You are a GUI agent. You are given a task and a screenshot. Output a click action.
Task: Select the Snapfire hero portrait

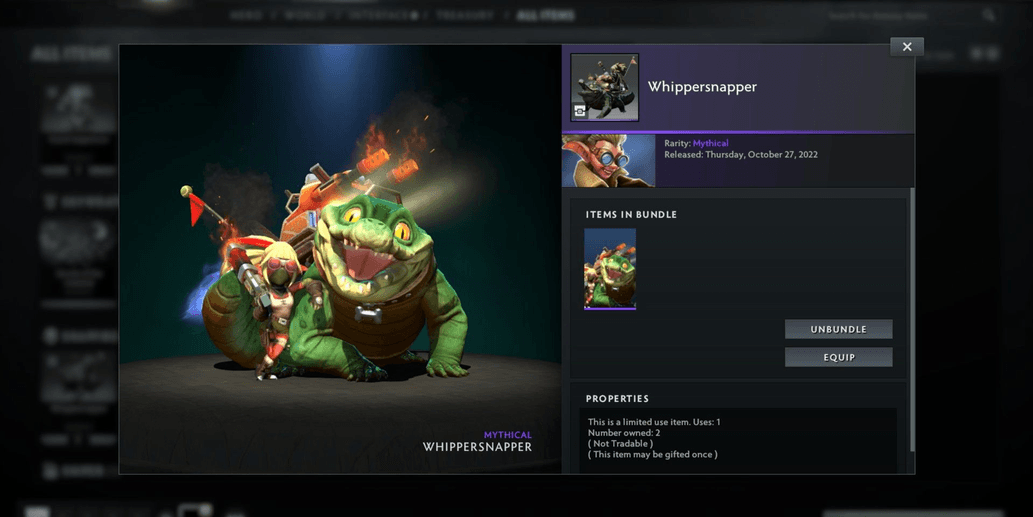pos(608,161)
